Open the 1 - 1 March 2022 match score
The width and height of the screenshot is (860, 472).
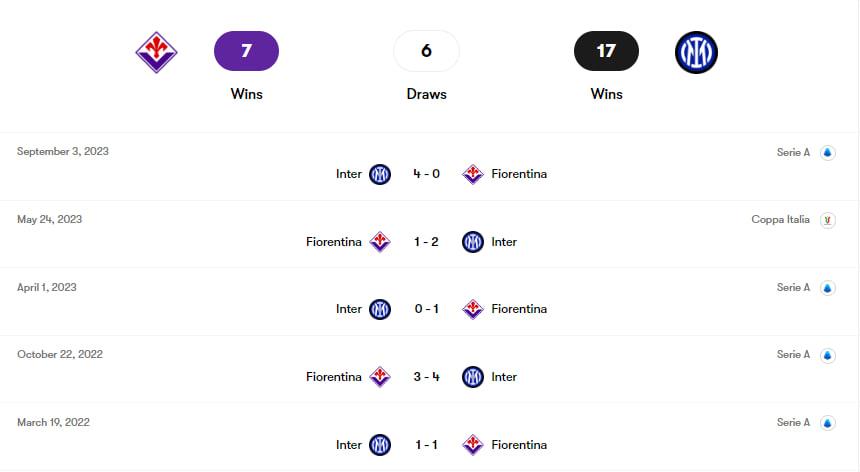pyautogui.click(x=427, y=445)
